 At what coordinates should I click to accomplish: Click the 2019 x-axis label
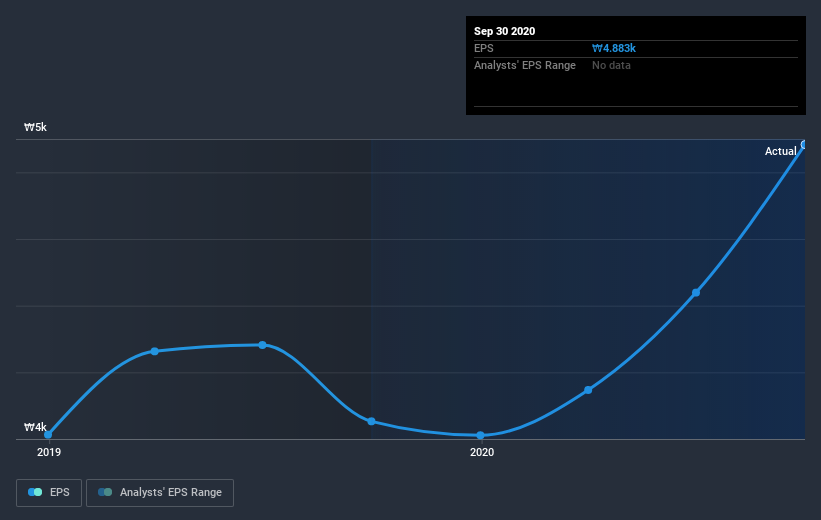[x=49, y=452]
